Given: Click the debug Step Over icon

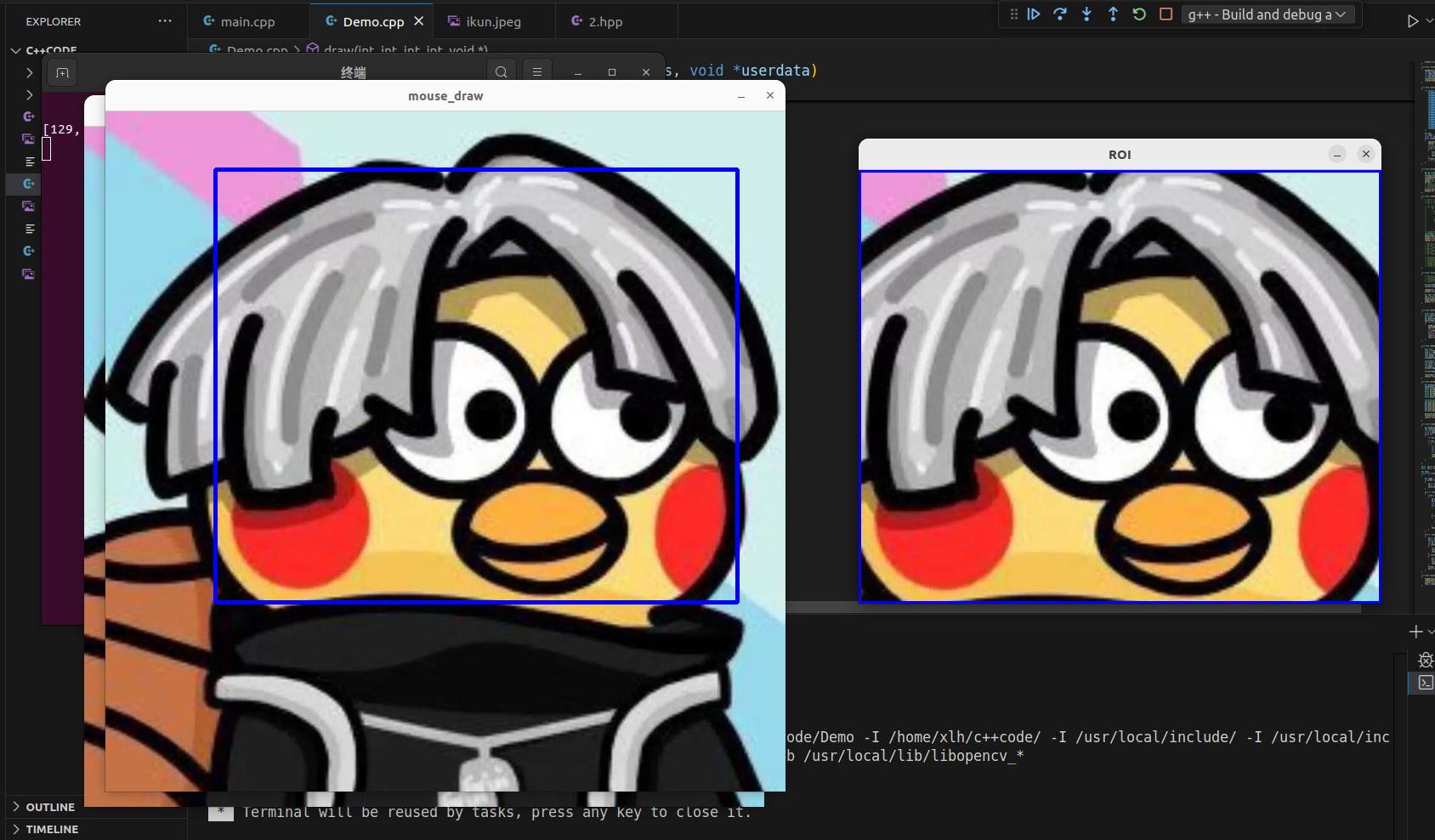Looking at the screenshot, I should pyautogui.click(x=1060, y=14).
